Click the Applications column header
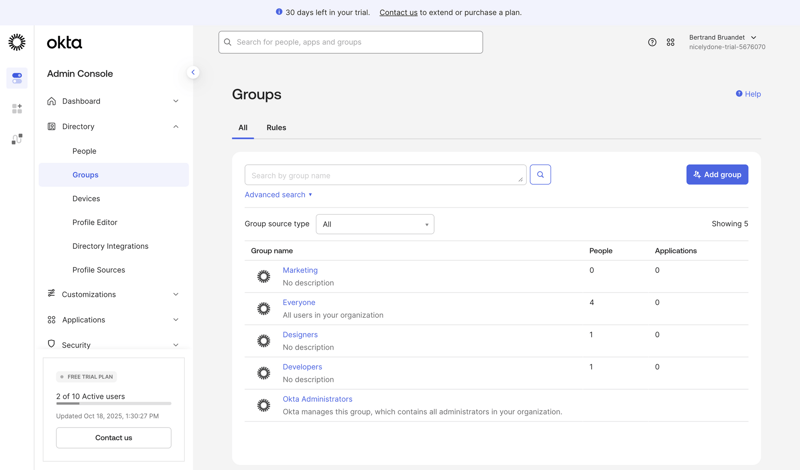This screenshot has width=800, height=470. (676, 251)
